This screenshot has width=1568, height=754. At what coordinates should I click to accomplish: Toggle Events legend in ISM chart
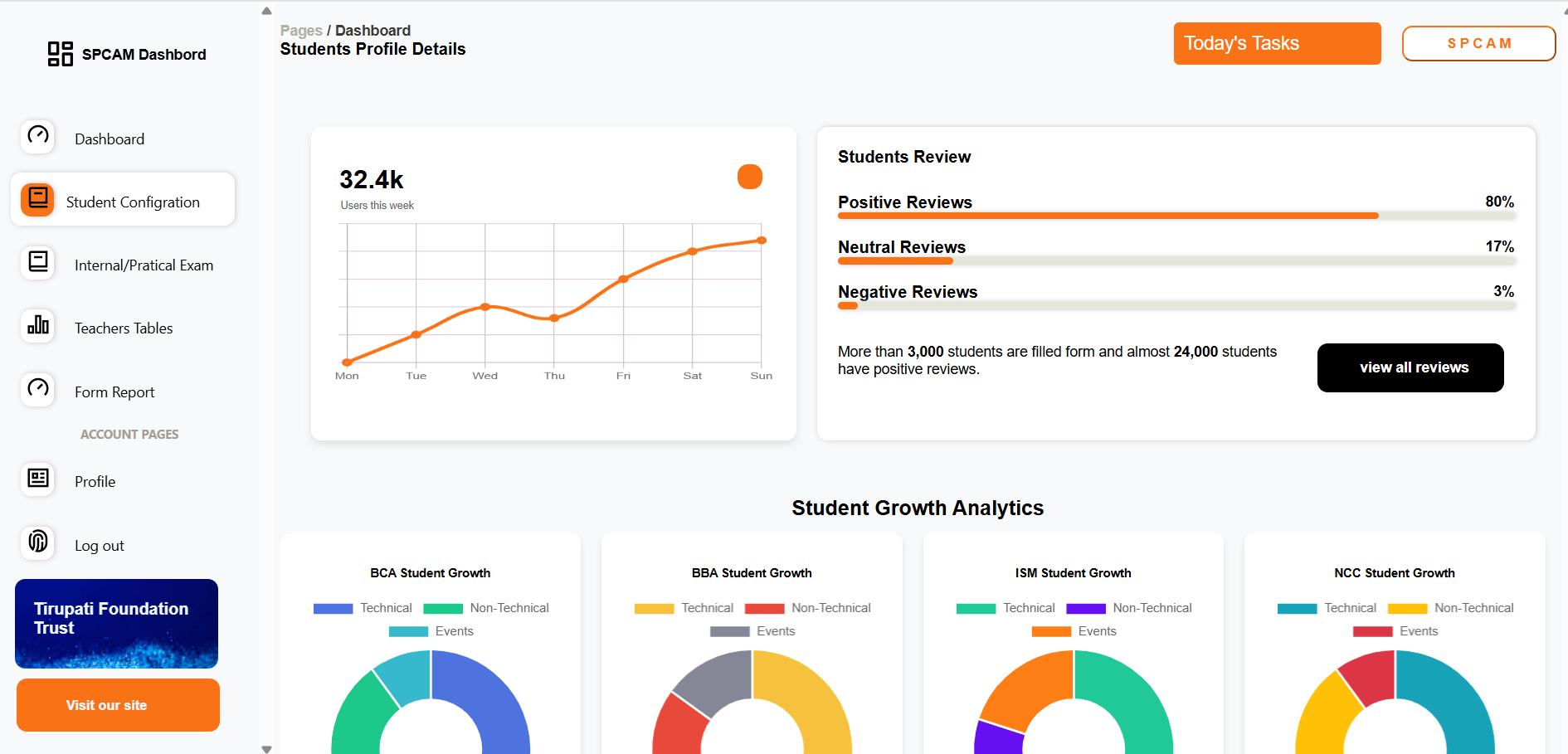point(1074,631)
